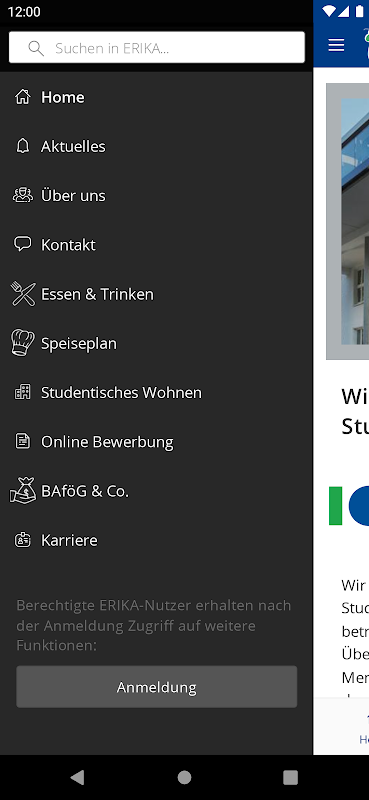
Task: Focus the Suchen in ERIKA search field
Action: pyautogui.click(x=157, y=47)
